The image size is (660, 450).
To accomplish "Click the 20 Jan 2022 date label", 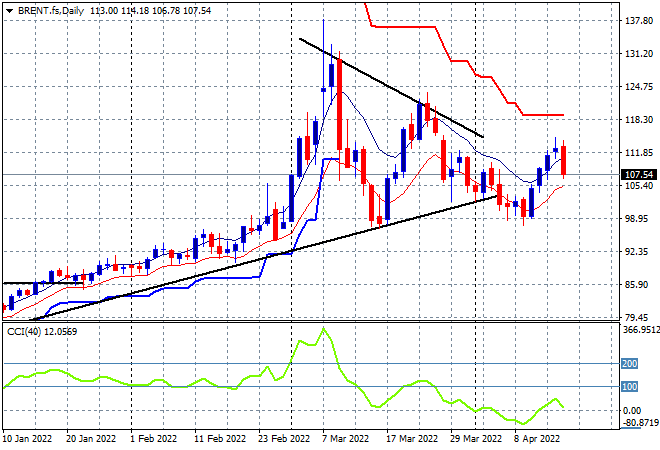I will coord(90,439).
